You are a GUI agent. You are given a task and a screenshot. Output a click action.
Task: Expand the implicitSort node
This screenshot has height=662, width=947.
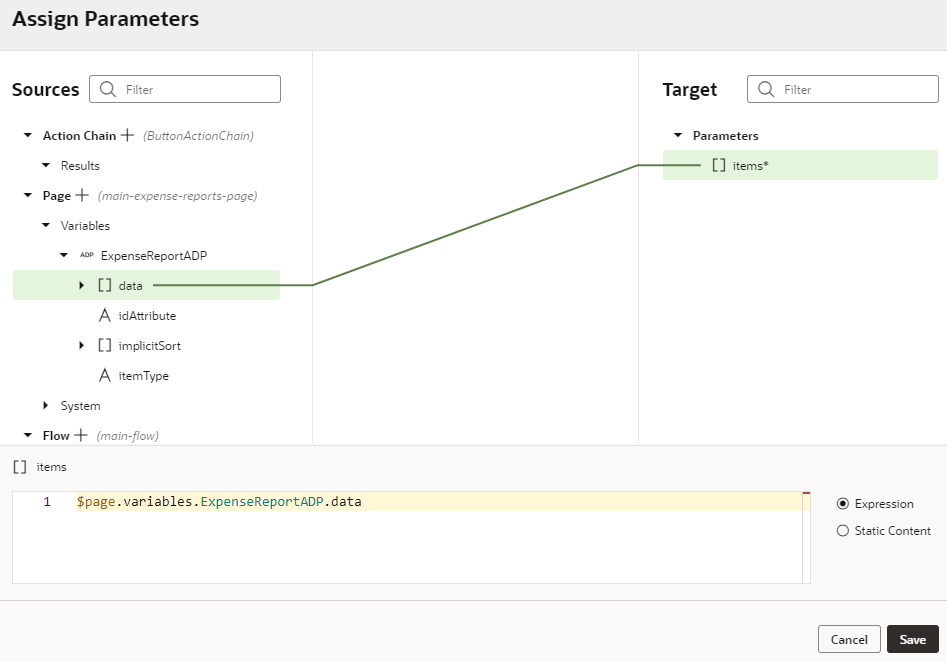pos(82,345)
